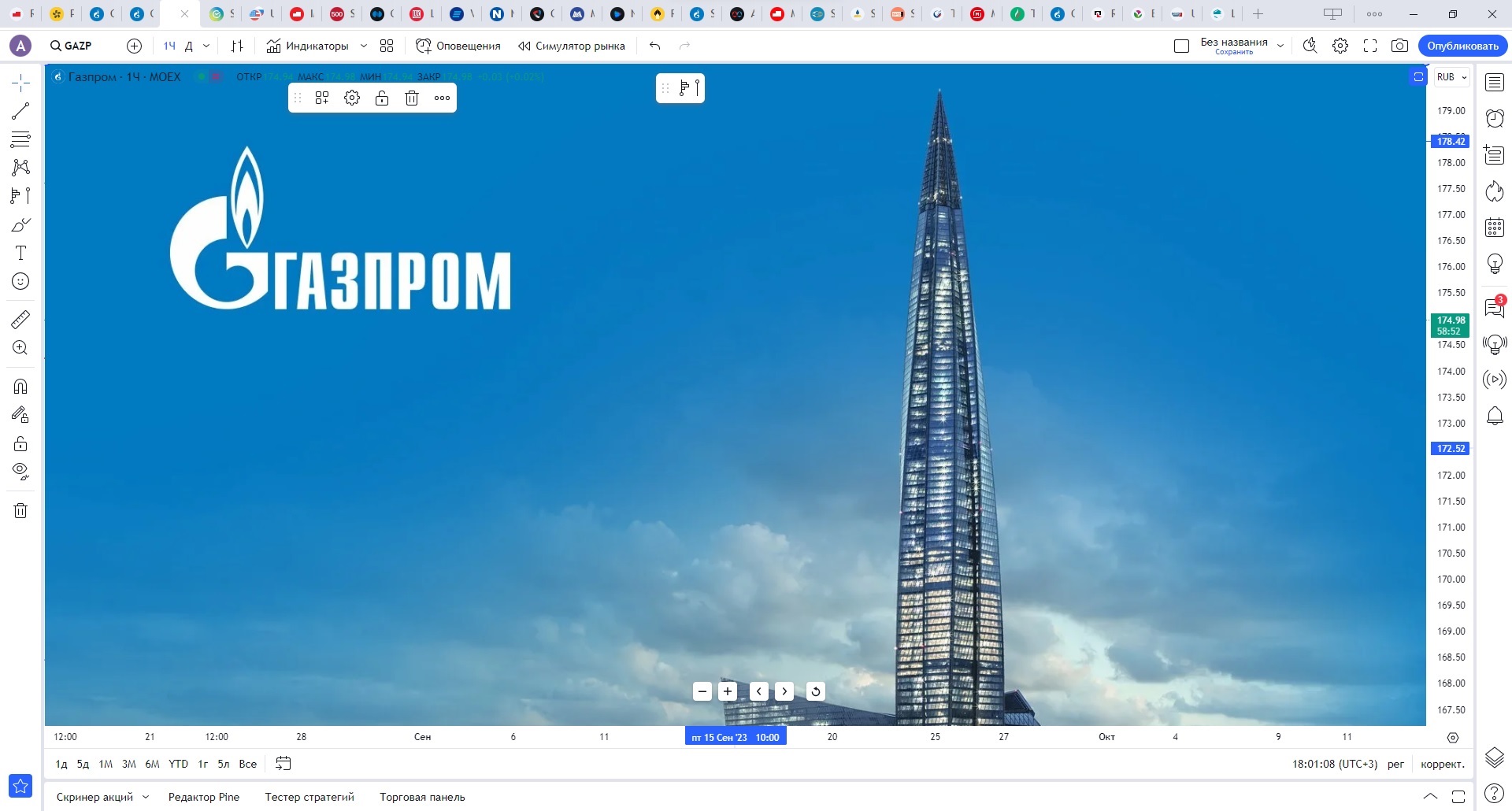Select the brush drawing tool
The image size is (1512, 811).
click(x=20, y=225)
